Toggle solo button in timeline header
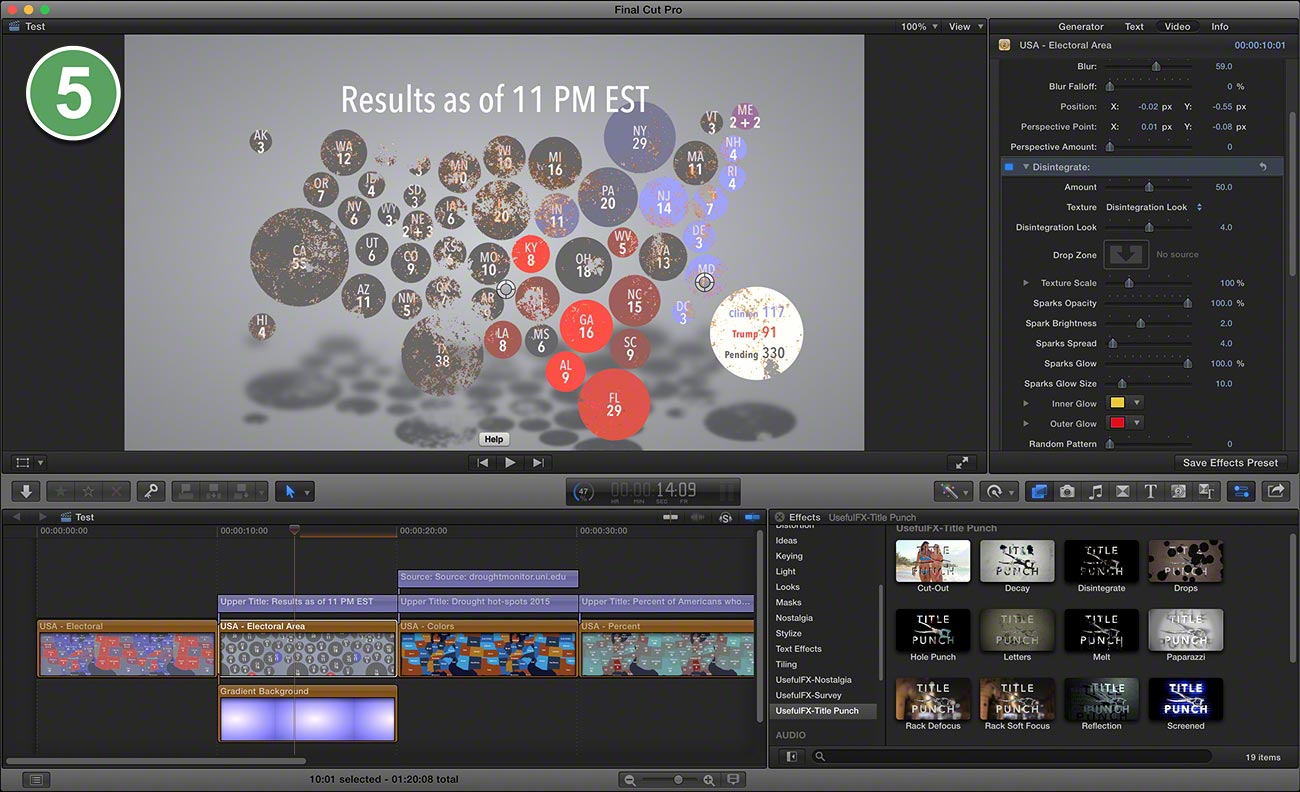 click(x=726, y=517)
